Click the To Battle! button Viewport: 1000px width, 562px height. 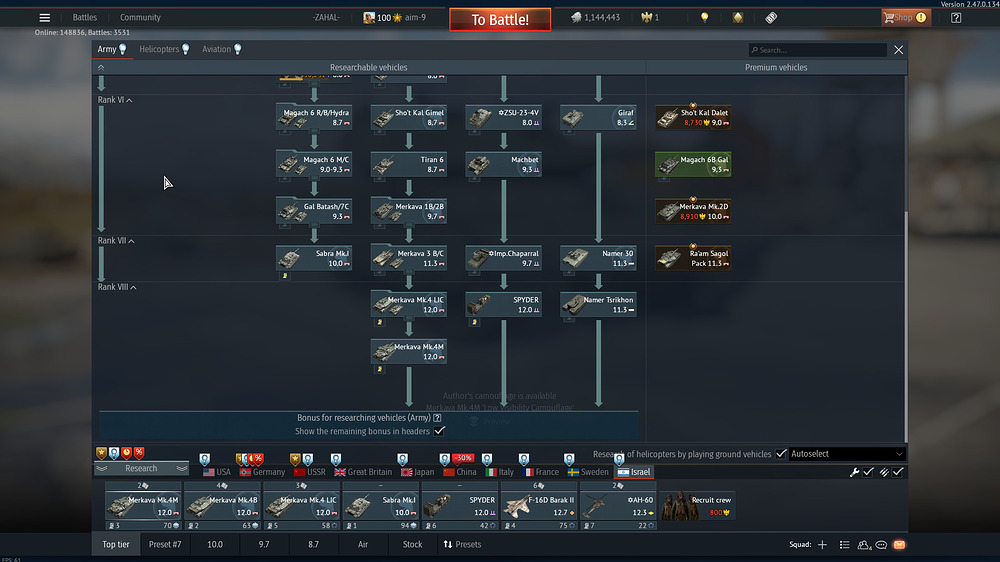500,19
